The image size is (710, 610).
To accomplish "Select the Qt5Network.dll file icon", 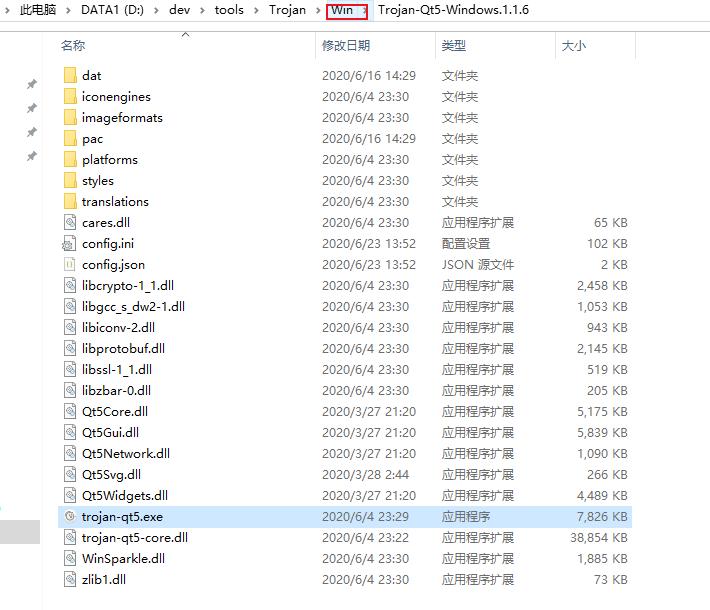I will click(x=70, y=453).
